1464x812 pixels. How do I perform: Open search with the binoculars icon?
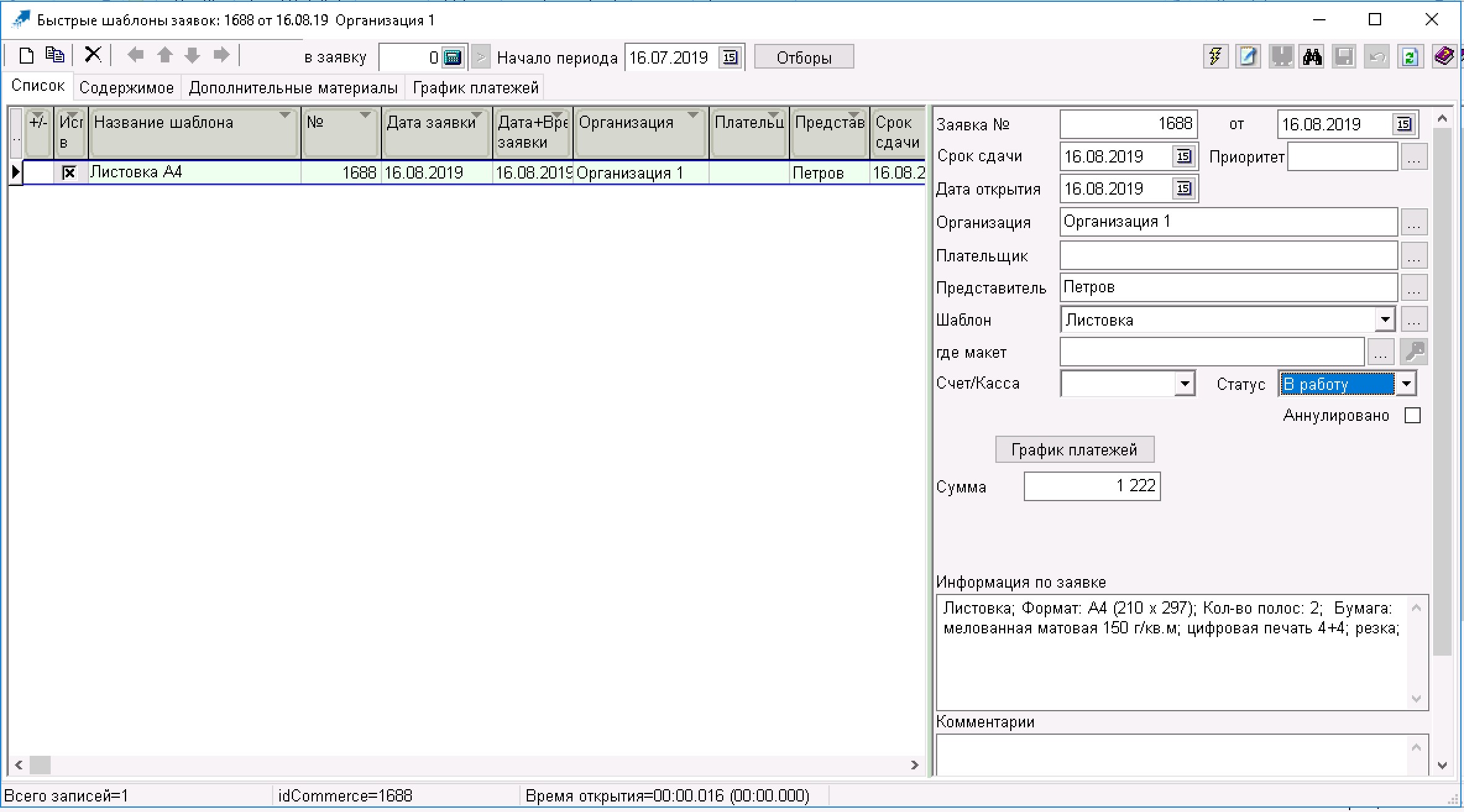click(x=1312, y=57)
